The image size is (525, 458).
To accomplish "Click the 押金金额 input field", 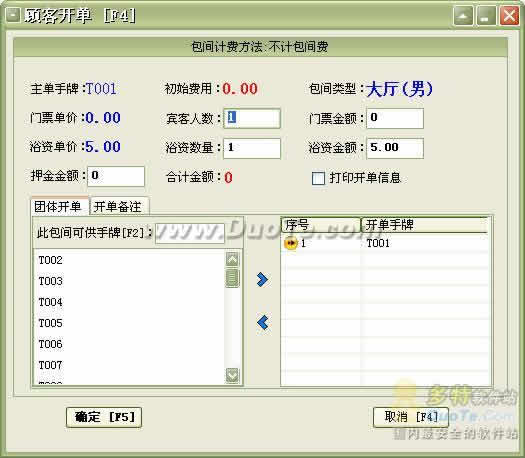I will pos(116,176).
